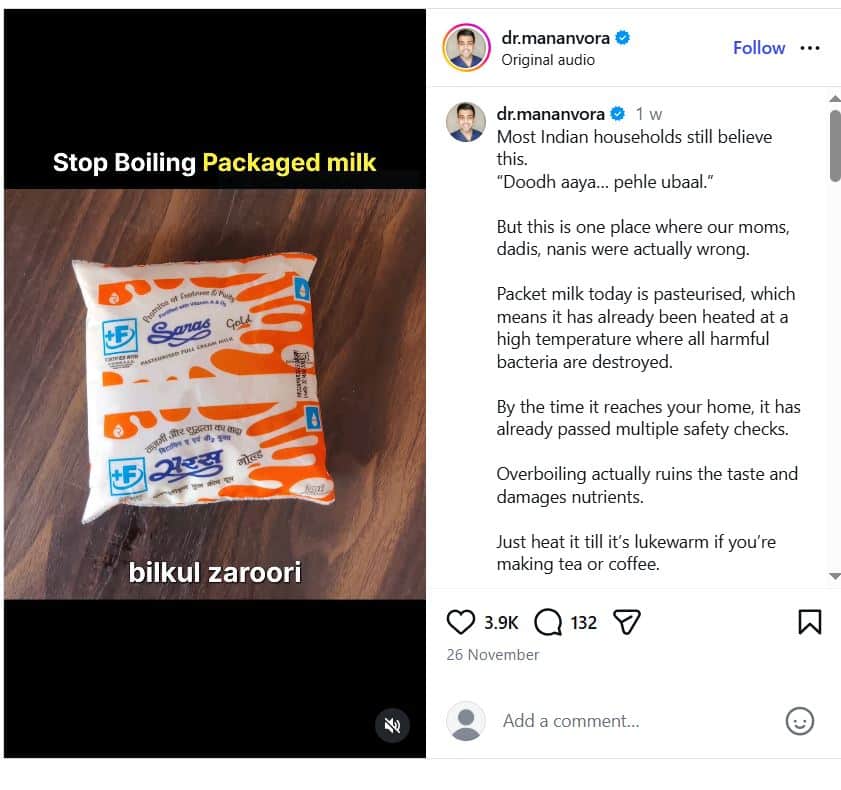Save the post with the bookmark icon

(x=809, y=623)
